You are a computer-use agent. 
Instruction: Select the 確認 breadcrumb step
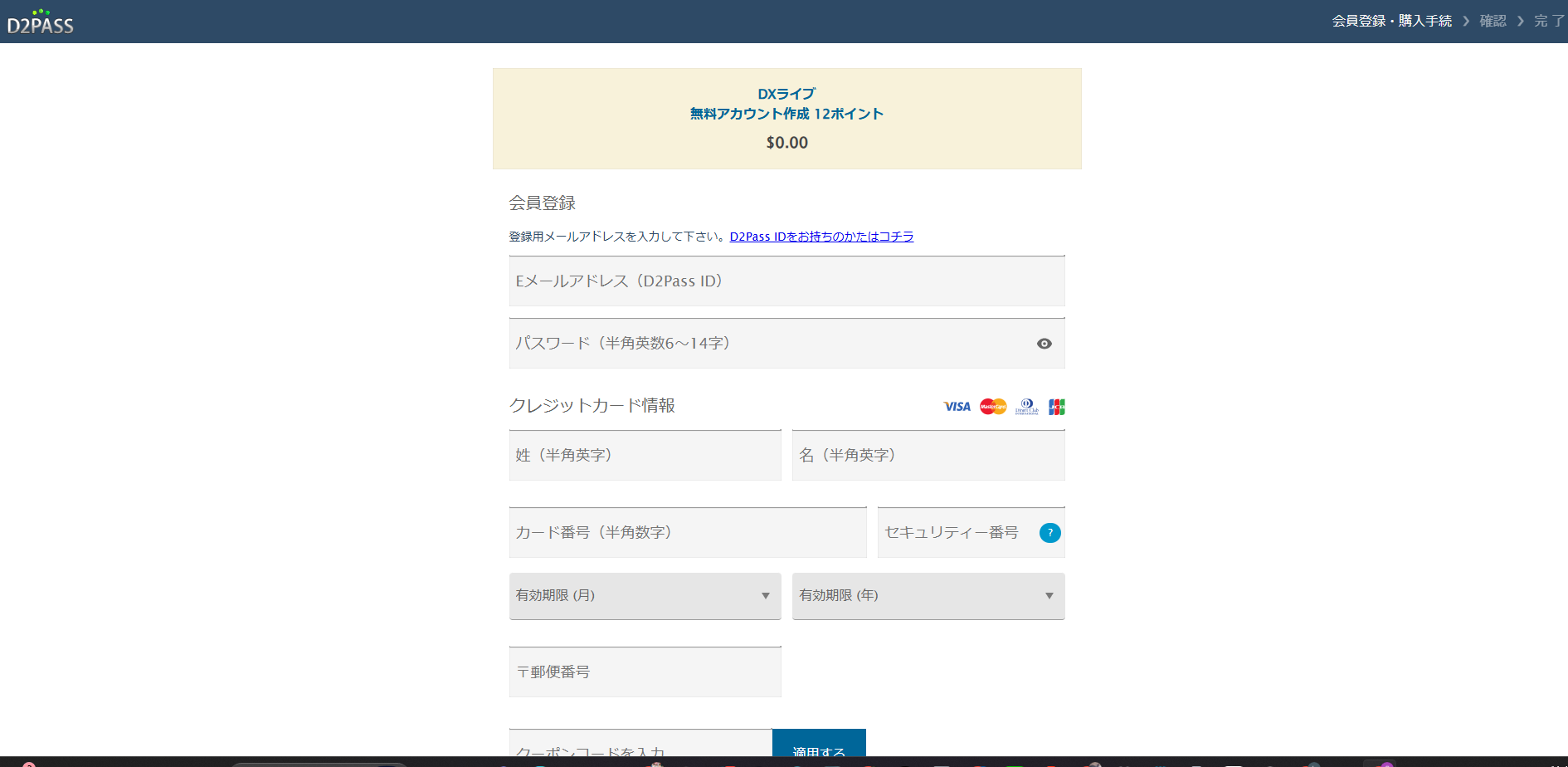[x=1493, y=21]
